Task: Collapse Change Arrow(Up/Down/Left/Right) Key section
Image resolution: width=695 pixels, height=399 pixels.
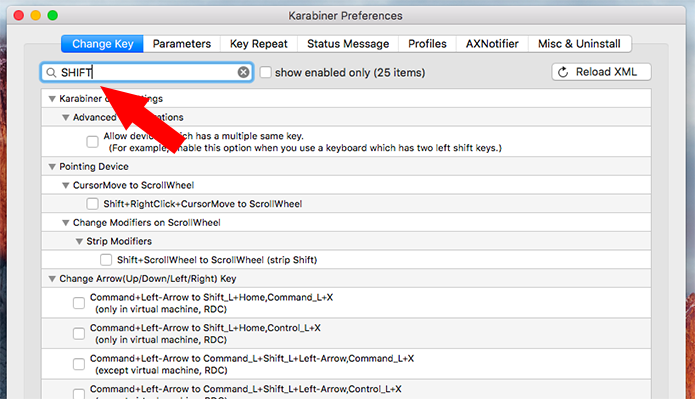Action: [52, 279]
